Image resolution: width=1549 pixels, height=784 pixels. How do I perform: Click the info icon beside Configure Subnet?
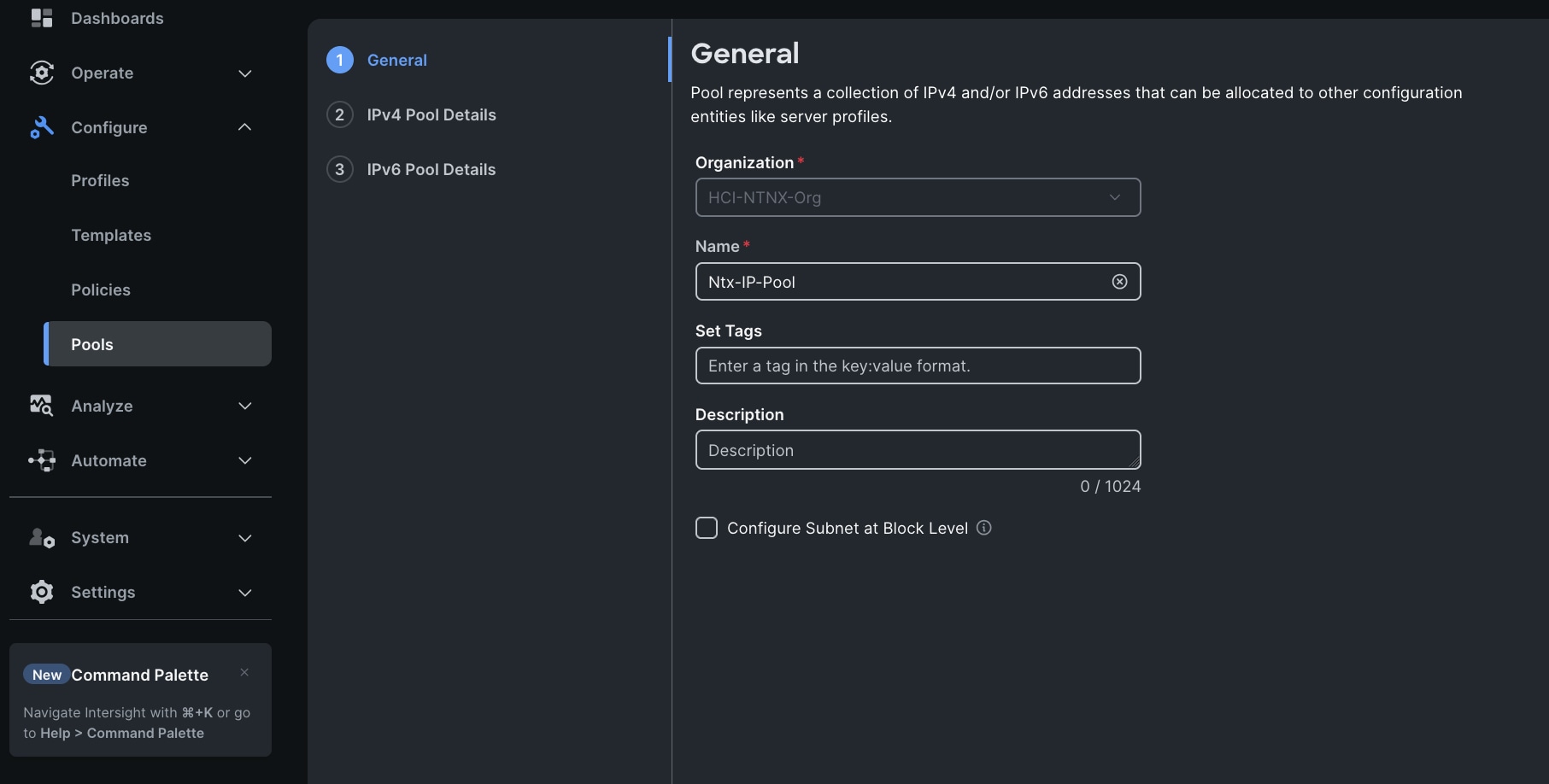(x=983, y=528)
